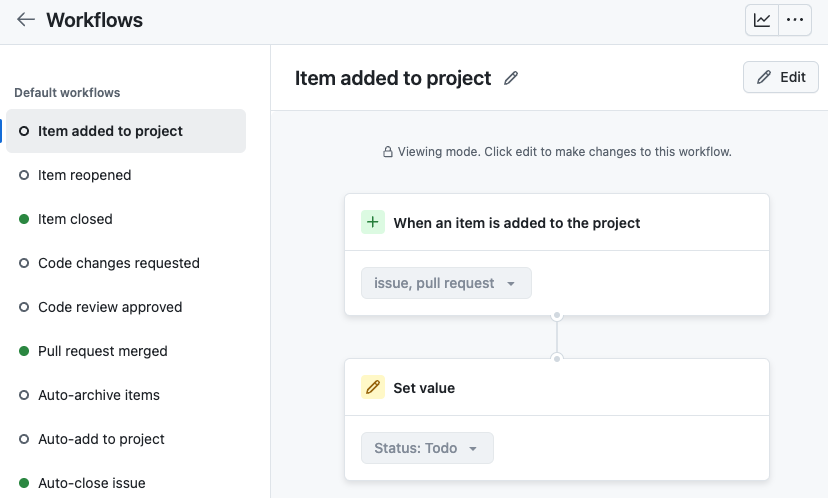
Task: Go back using the left arrow icon
Action: pos(25,20)
